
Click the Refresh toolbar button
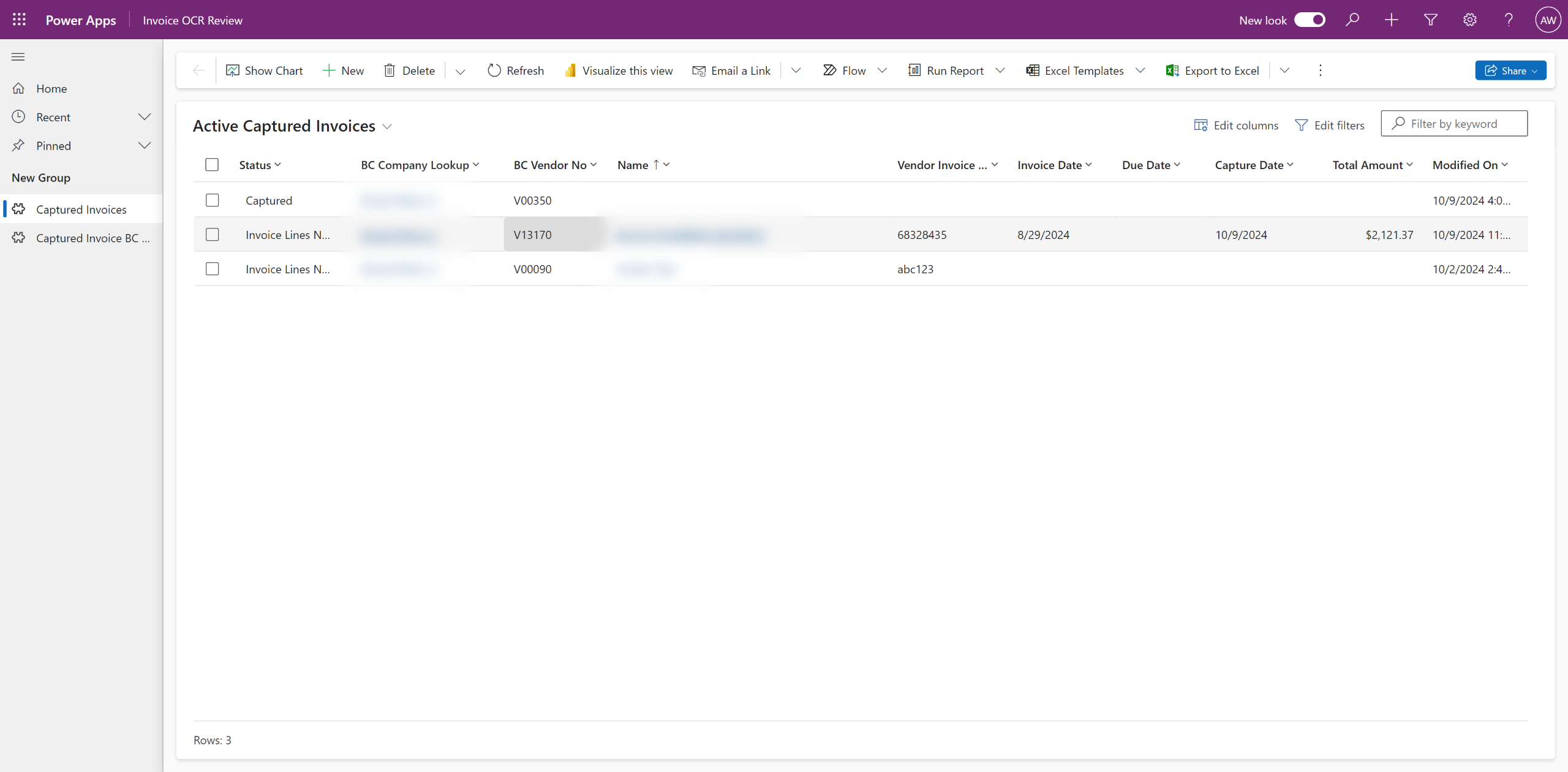[x=515, y=70]
